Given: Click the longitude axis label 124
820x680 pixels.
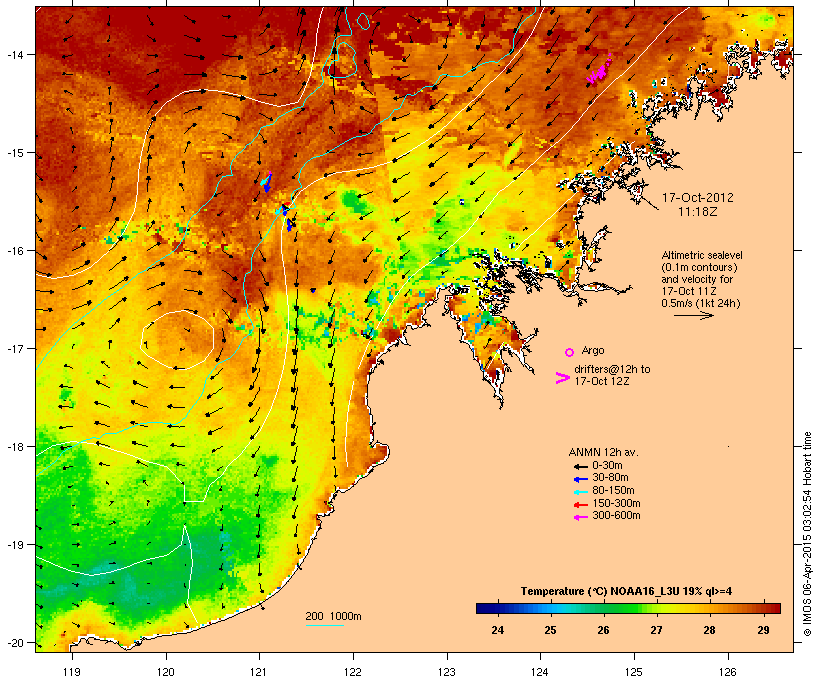Looking at the screenshot, I should pos(540,672).
